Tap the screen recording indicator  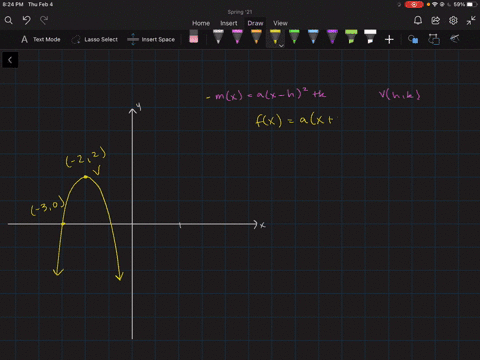point(414,4)
